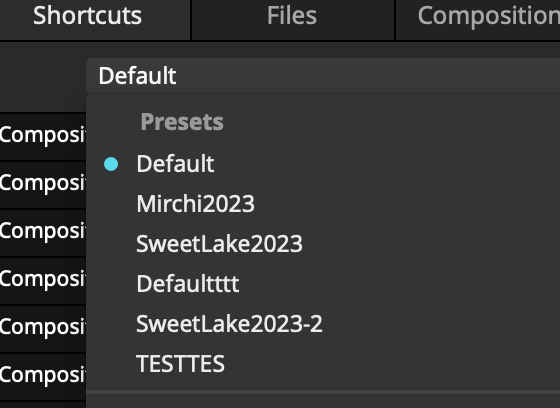Select the sixth Composition row
Screen dimensions: 560x408
43,376
